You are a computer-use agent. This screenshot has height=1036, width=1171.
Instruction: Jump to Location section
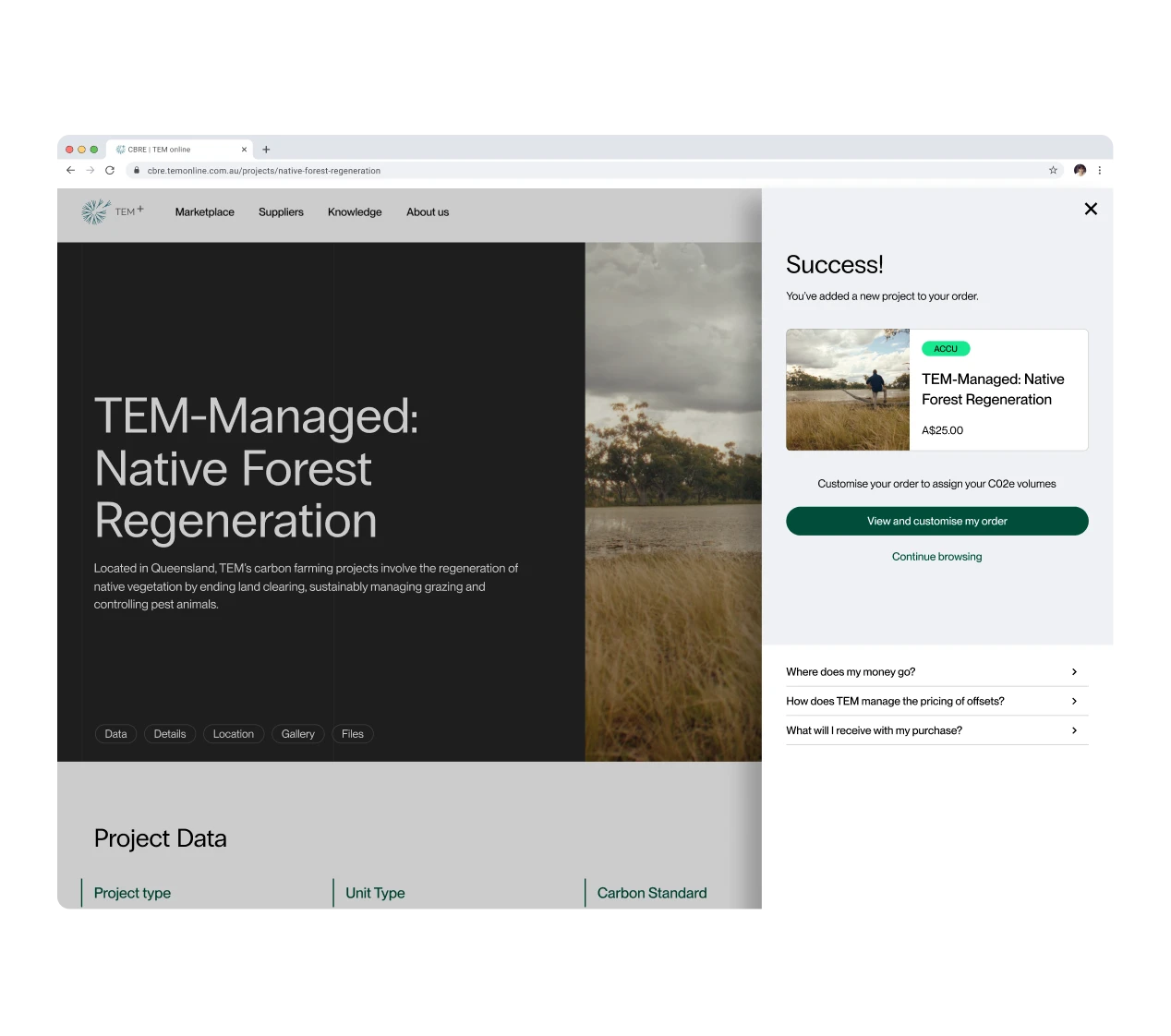pyautogui.click(x=234, y=734)
